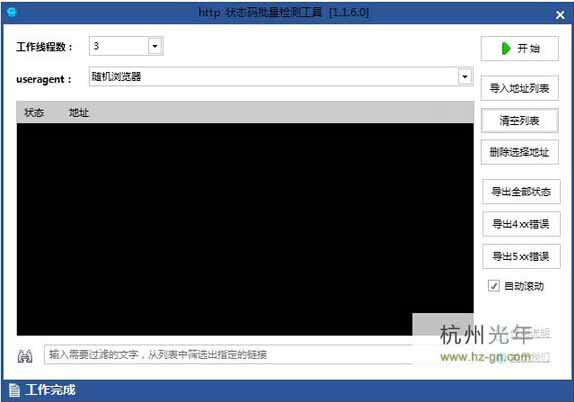Viewport: 574px width, 402px height.
Task: Close the HTTP status tool window
Action: point(560,15)
